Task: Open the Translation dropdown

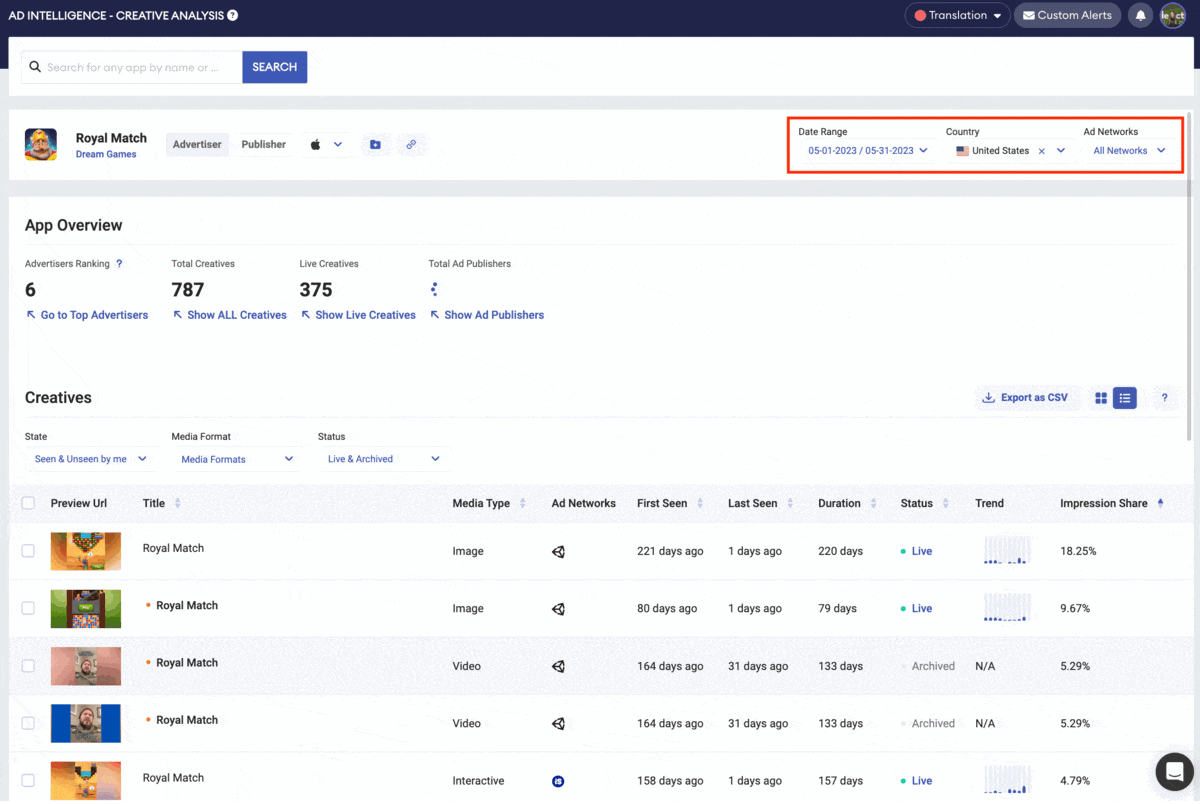Action: (x=958, y=16)
